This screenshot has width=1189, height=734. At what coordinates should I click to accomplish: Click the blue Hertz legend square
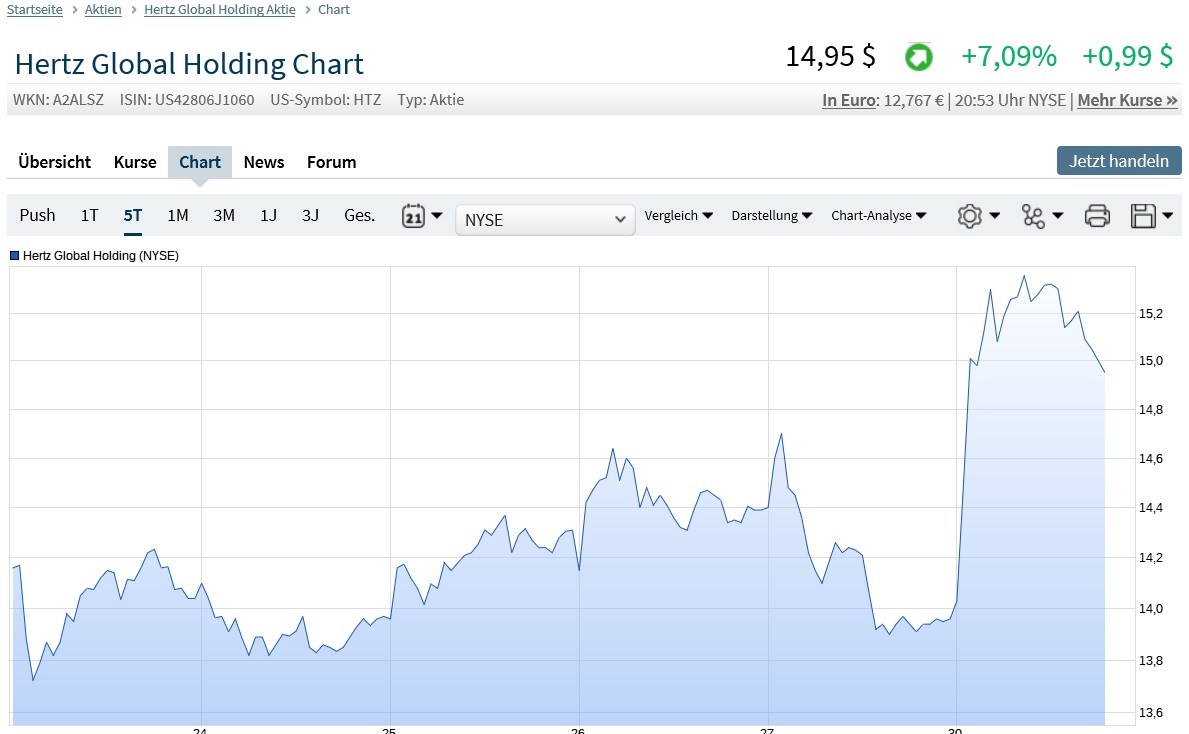15,256
